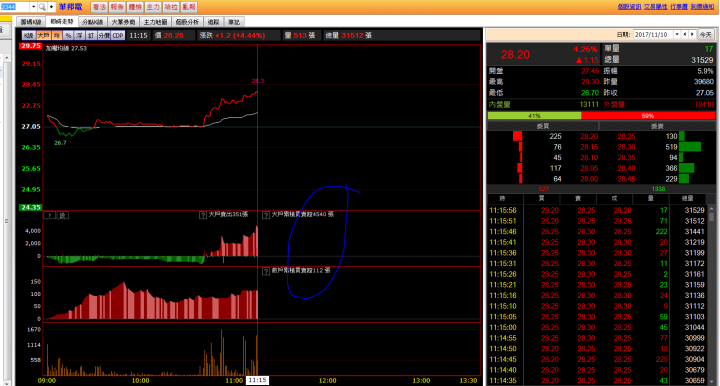Viewport: 720px width, 386px height.
Task: Click the 行事曆 link at top right
Action: pos(679,7)
